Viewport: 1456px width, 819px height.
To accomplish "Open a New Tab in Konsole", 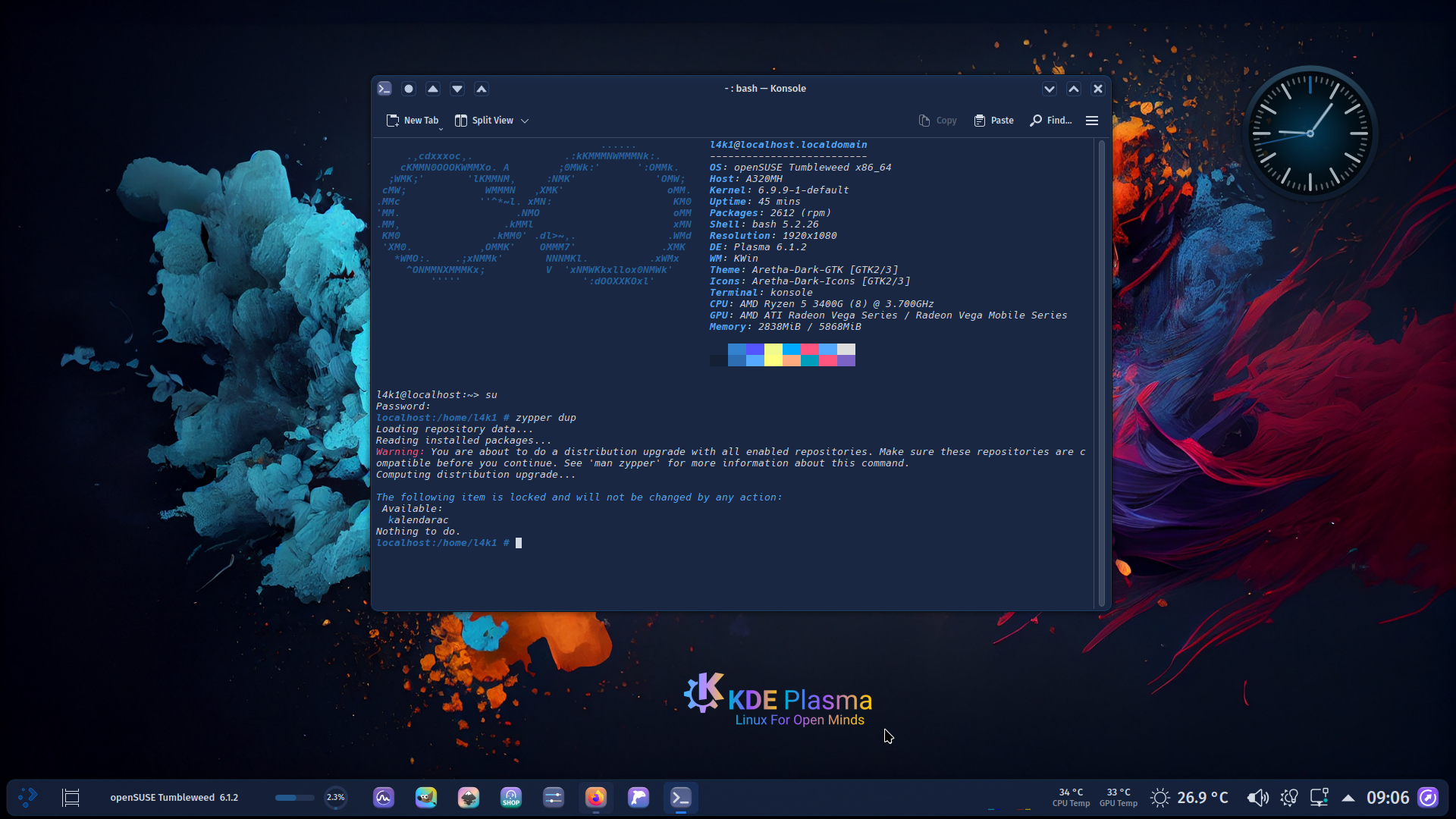I will pyautogui.click(x=412, y=121).
